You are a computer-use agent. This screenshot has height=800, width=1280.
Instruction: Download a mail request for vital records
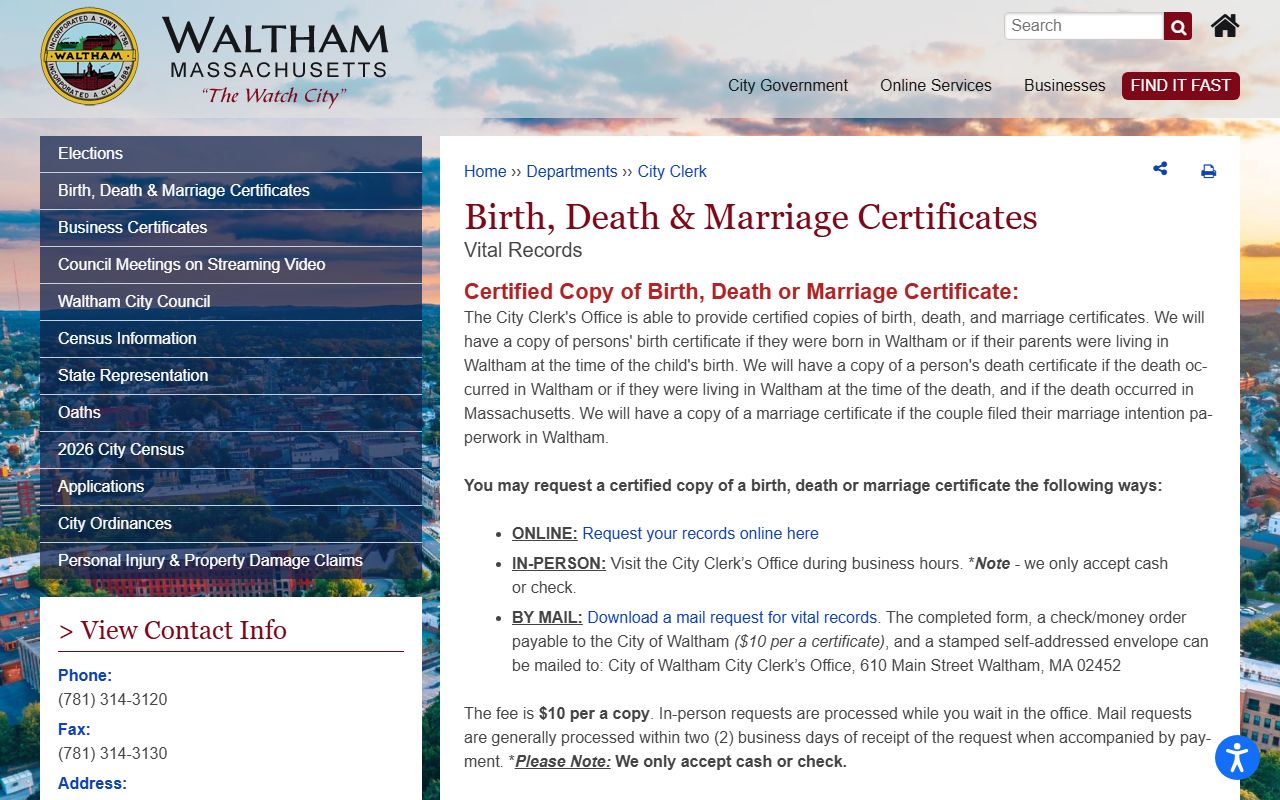(x=732, y=618)
